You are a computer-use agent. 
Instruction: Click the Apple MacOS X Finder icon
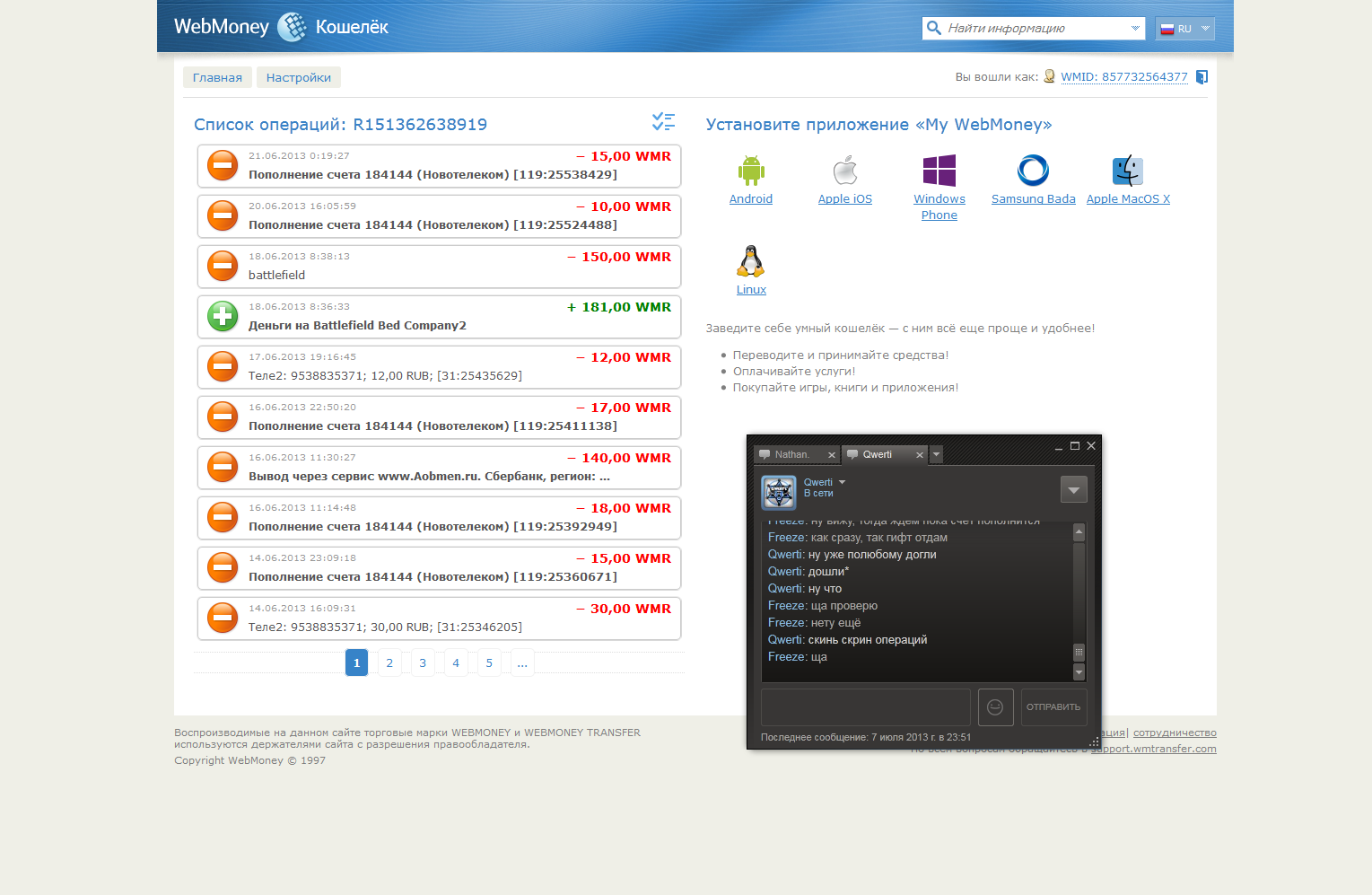tap(1128, 171)
